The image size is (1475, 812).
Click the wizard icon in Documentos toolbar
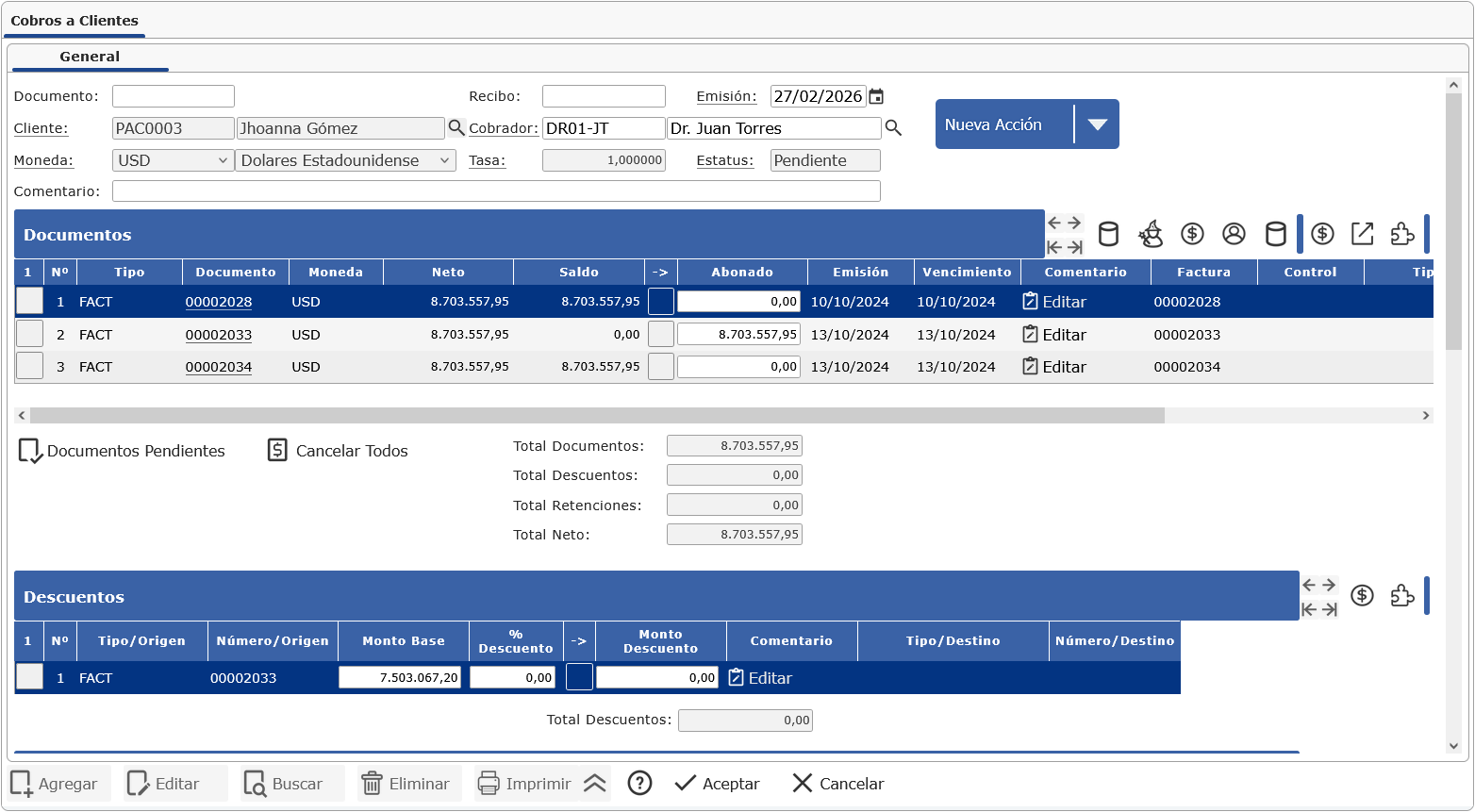coord(1151,234)
